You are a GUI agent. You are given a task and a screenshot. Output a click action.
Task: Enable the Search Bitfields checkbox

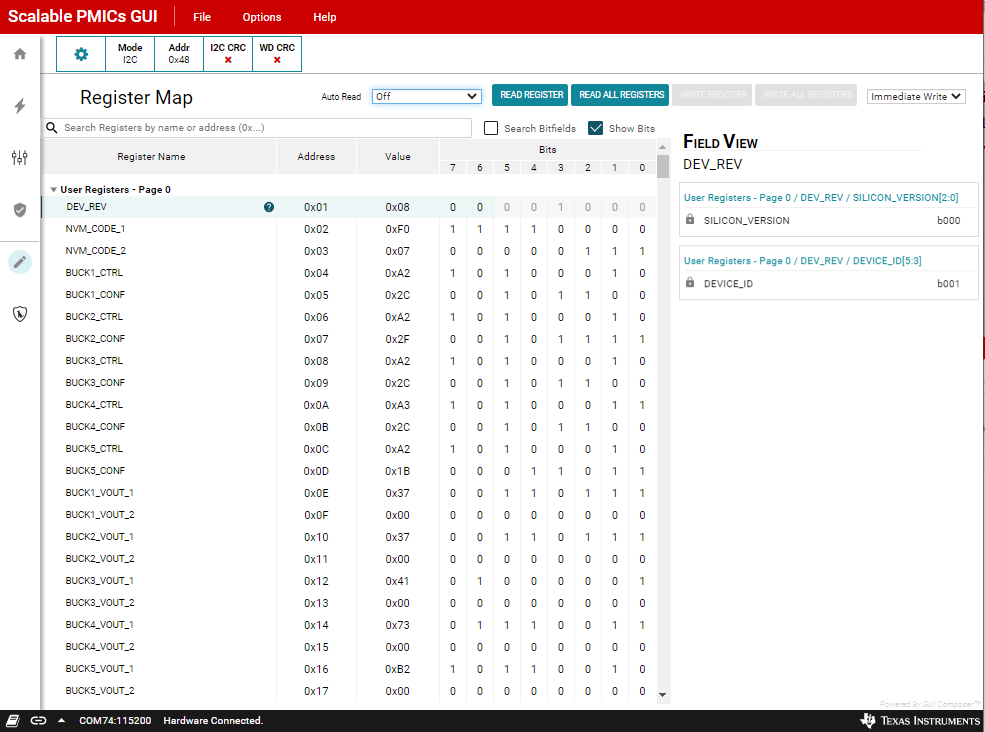(491, 128)
